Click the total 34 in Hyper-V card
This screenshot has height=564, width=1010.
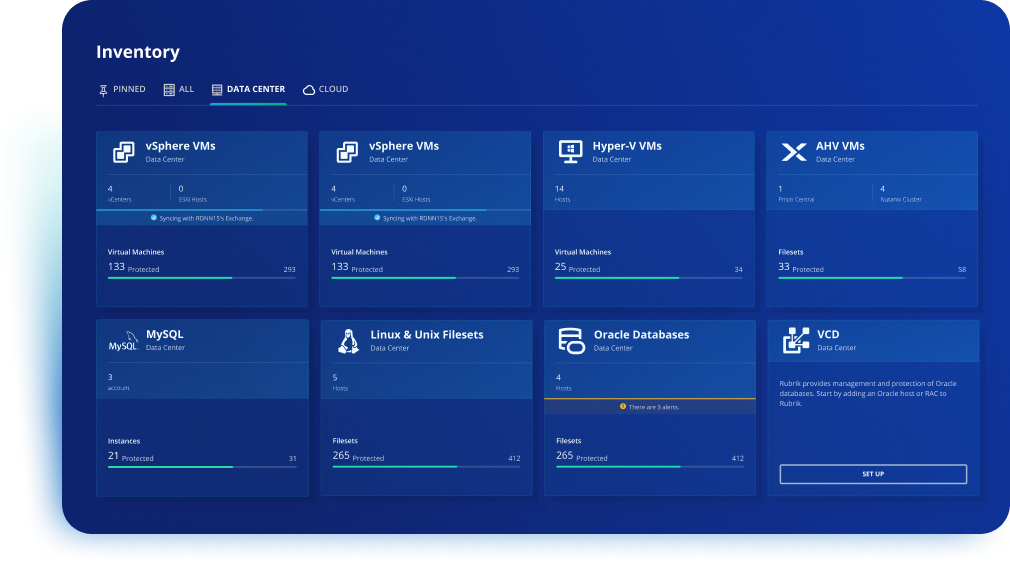pyautogui.click(x=738, y=270)
